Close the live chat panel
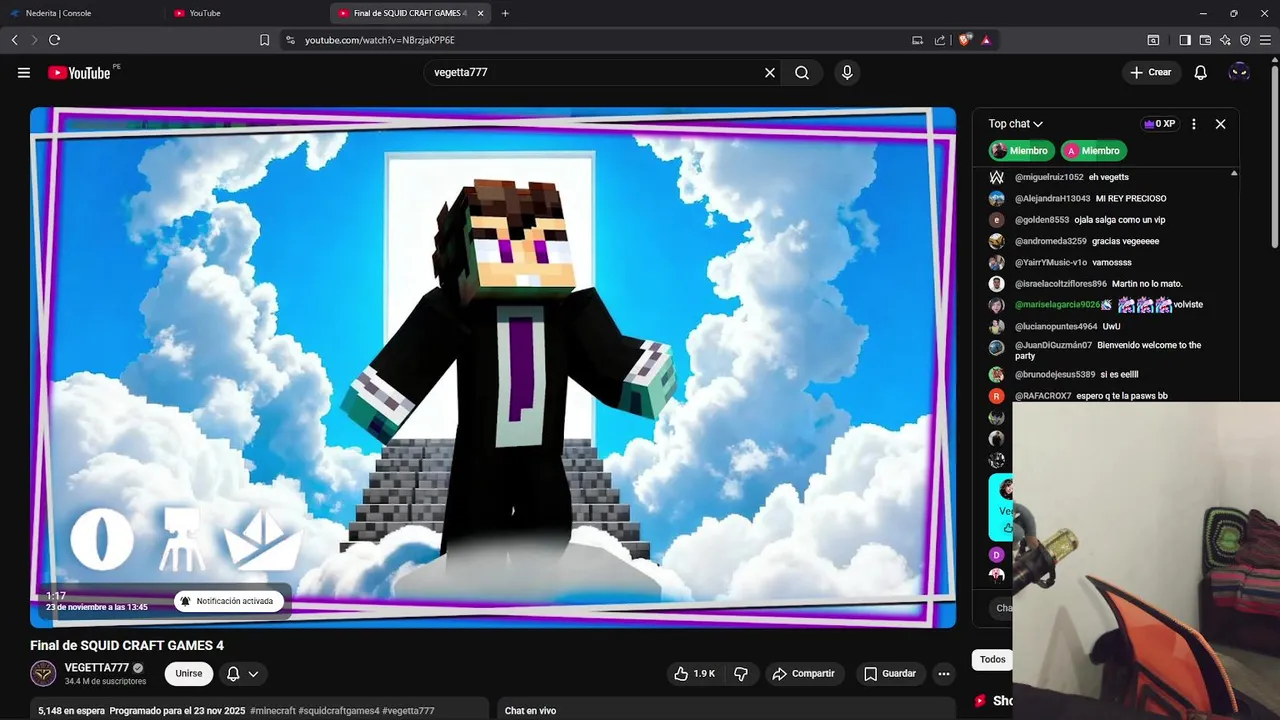Viewport: 1280px width, 720px height. [1220, 124]
